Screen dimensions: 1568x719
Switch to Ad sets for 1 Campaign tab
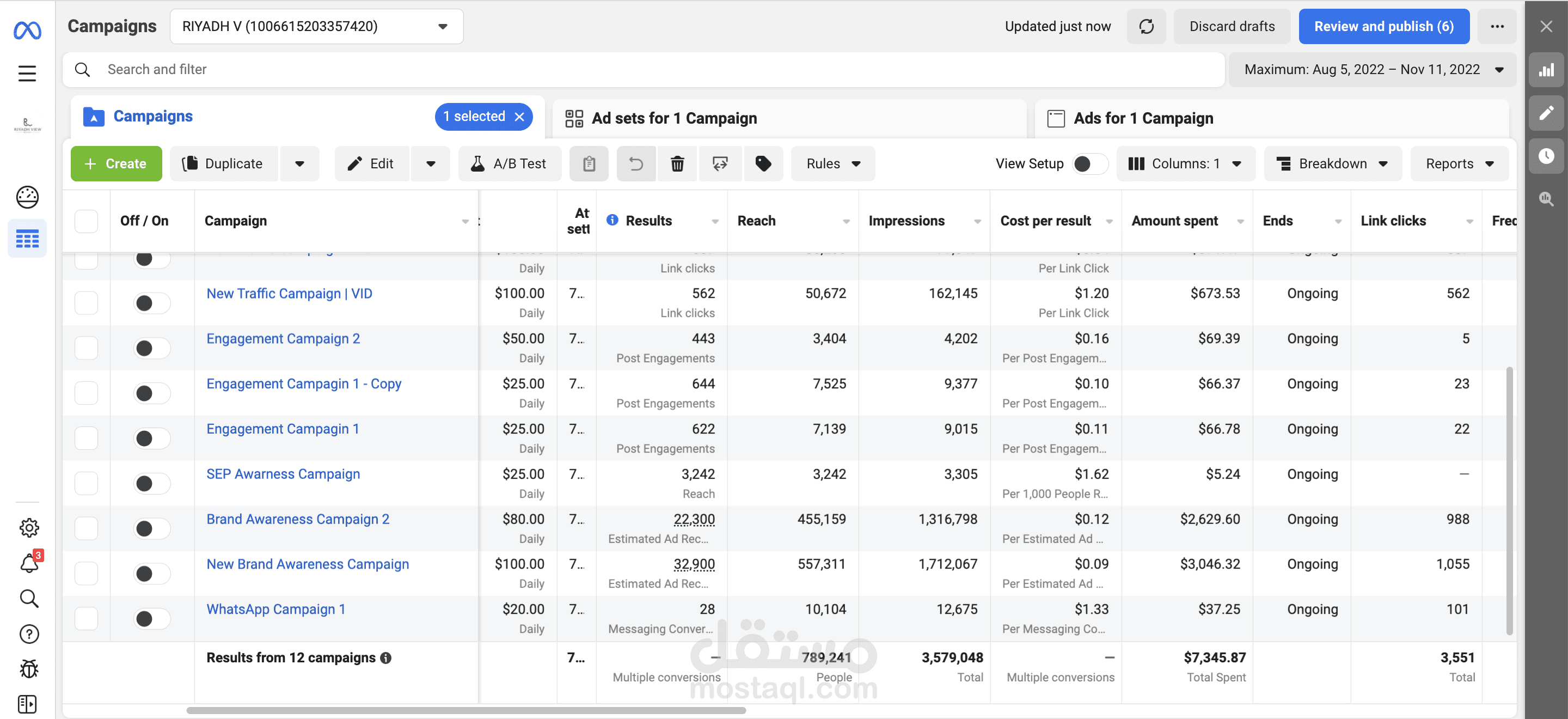coord(673,118)
